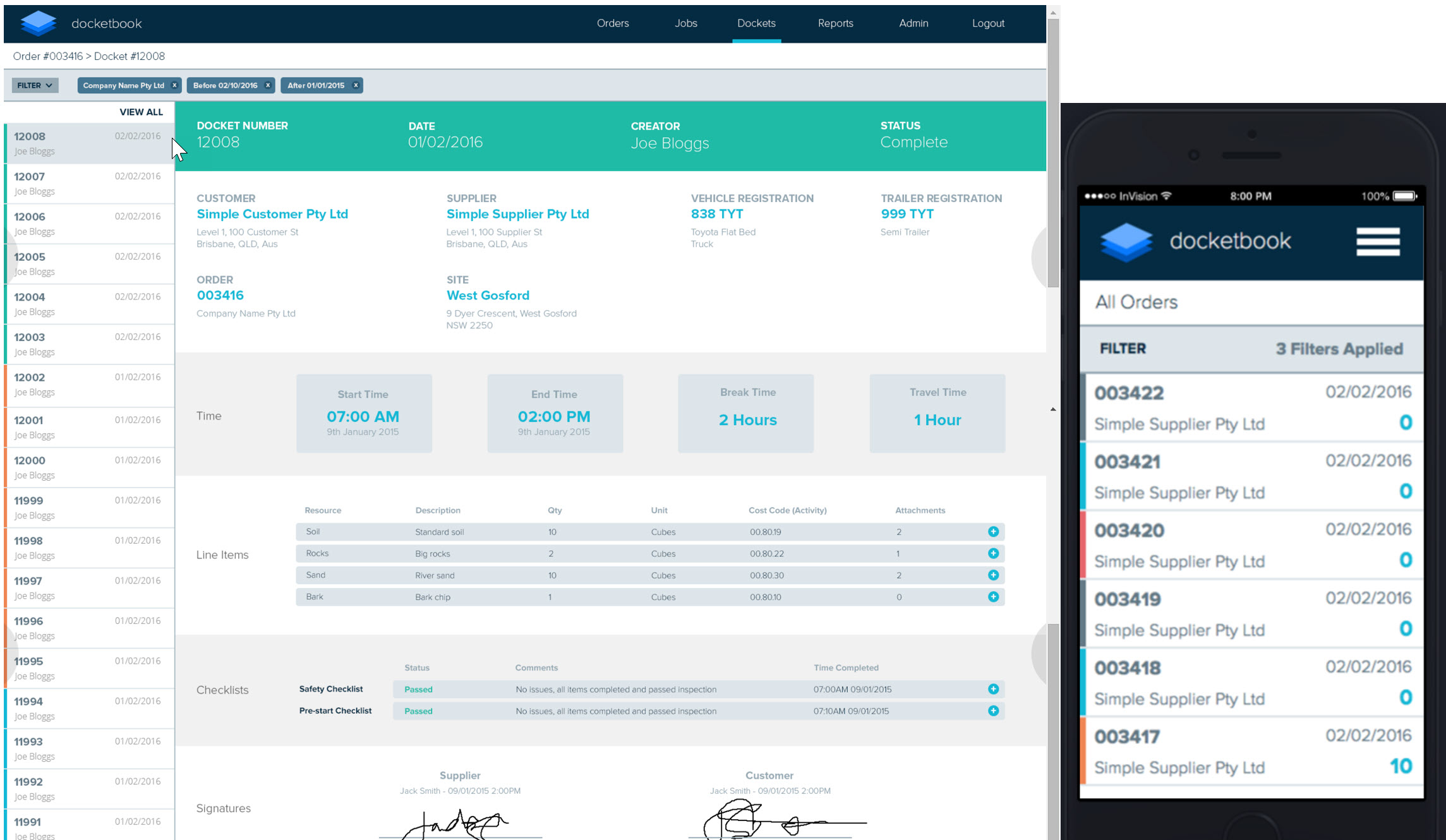Expand Safety Checklist details plus icon

pos(993,689)
